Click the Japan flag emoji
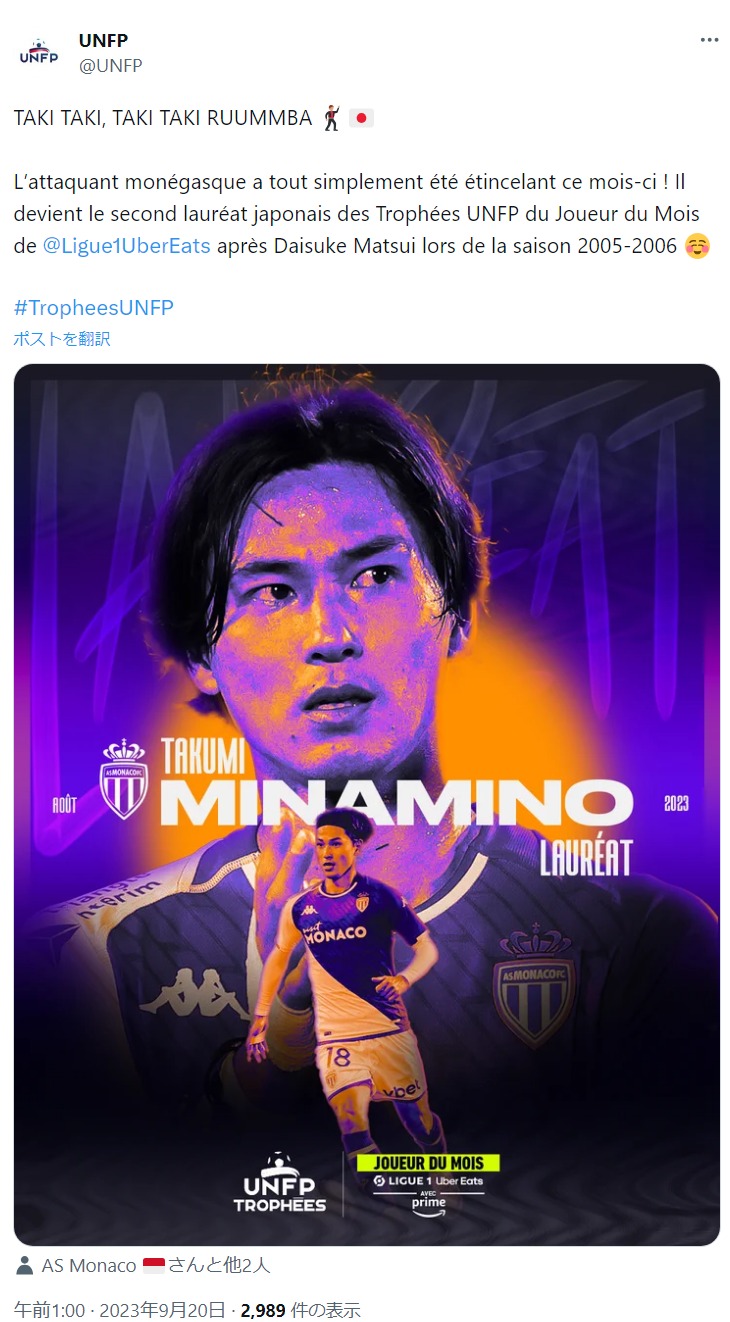The width and height of the screenshot is (730, 1322). (361, 118)
